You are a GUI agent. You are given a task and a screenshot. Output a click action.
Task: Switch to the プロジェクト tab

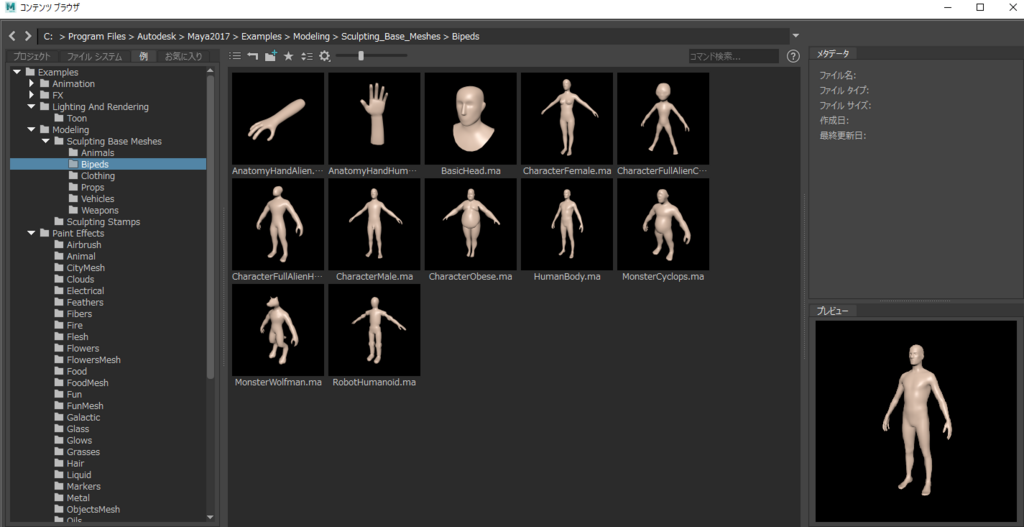tap(32, 57)
